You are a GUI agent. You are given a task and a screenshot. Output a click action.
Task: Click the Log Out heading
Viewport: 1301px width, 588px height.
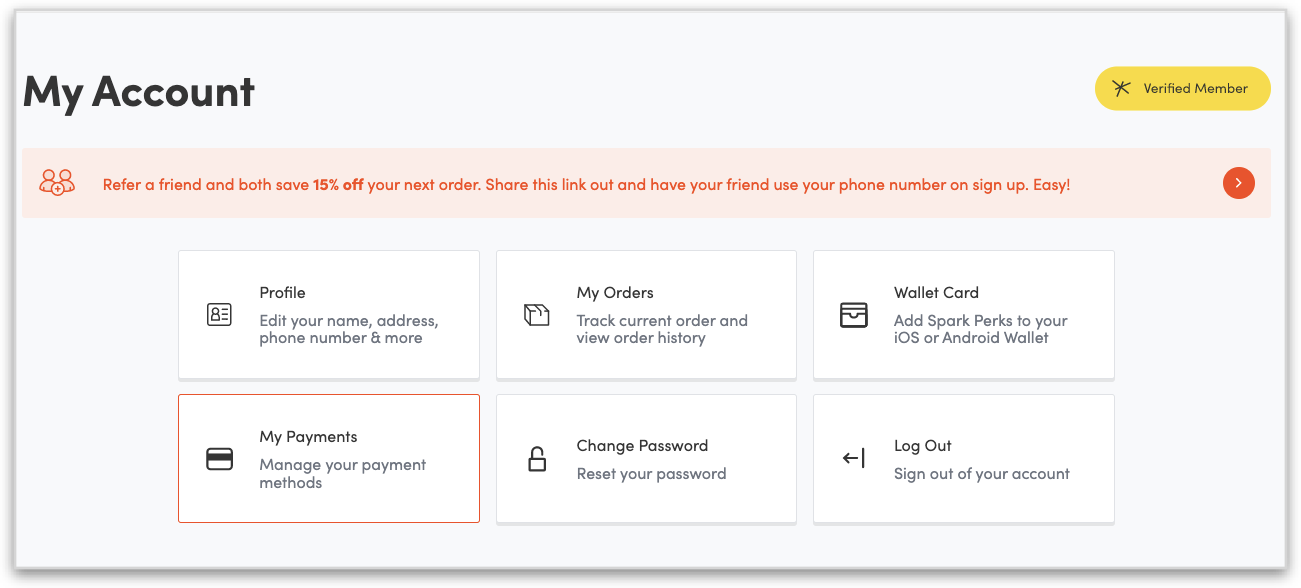click(x=922, y=446)
